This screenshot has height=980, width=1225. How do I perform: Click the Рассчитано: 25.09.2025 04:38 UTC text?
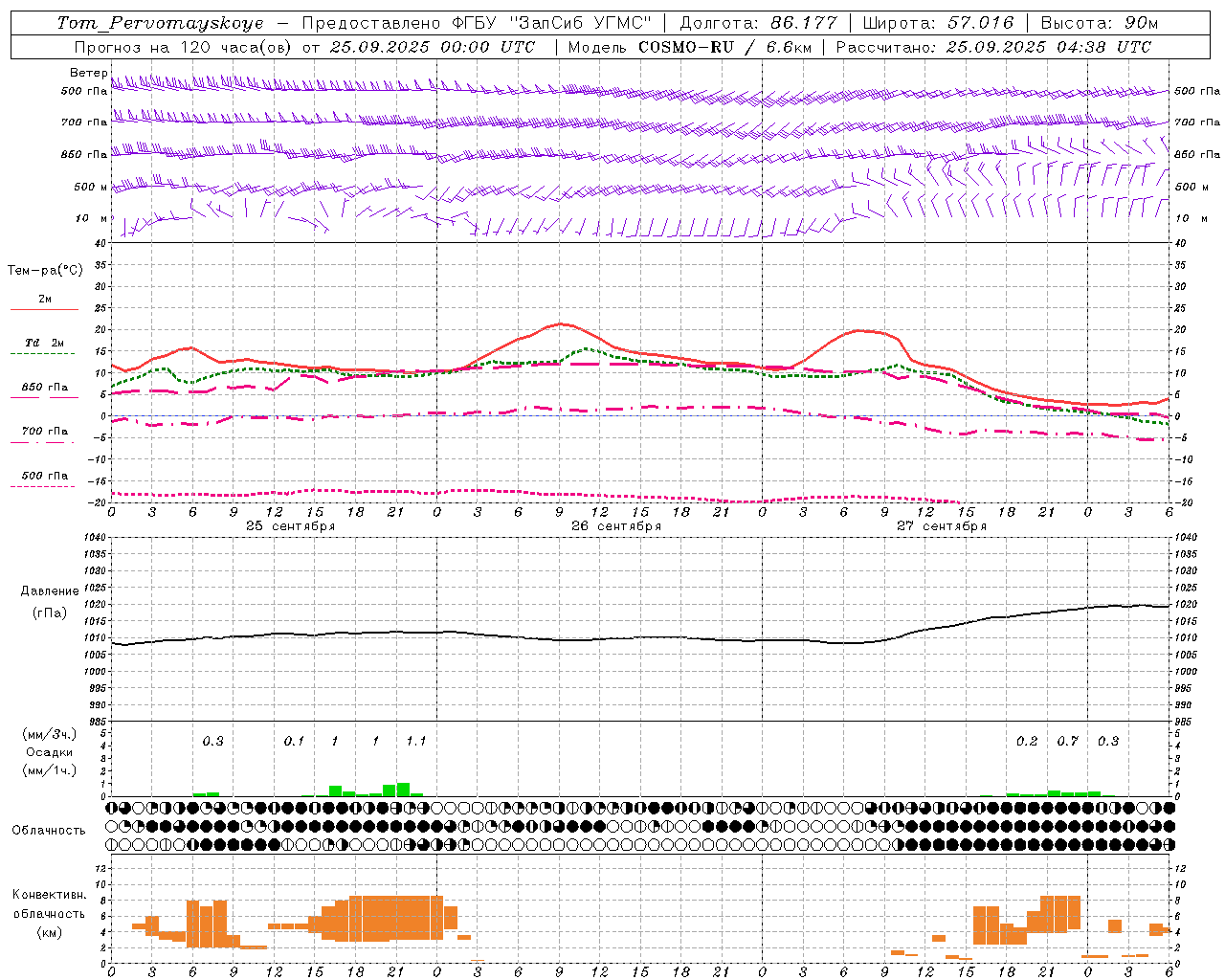[x=993, y=47]
